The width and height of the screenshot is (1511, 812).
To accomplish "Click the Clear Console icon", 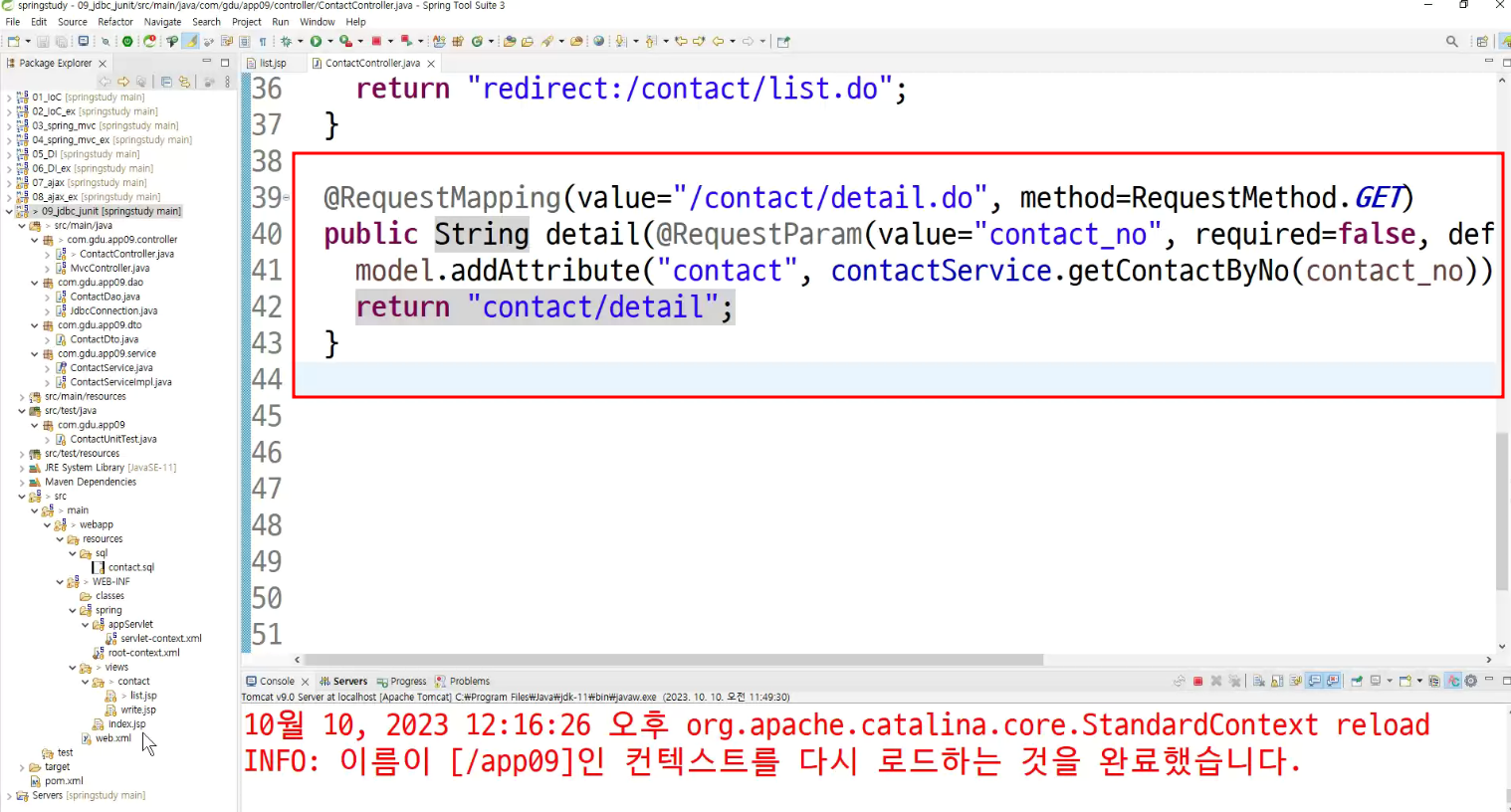I will point(1258,682).
